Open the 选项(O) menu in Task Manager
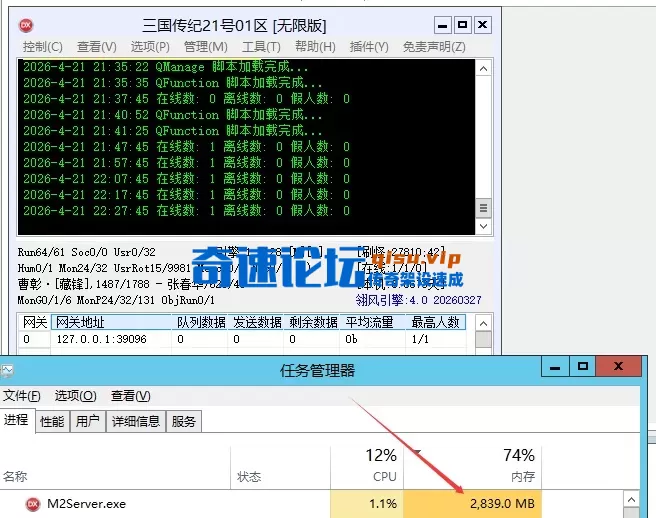The width and height of the screenshot is (656, 518). tap(75, 395)
